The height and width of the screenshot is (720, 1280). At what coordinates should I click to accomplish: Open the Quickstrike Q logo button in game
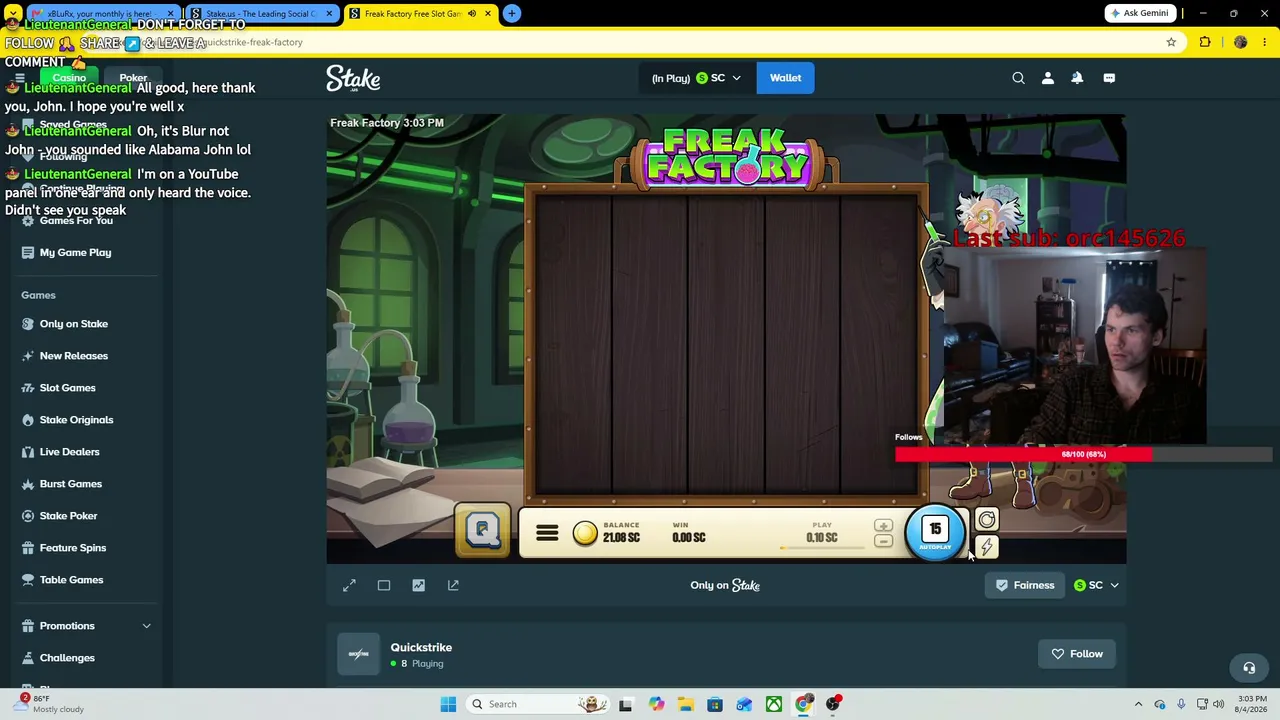coord(483,530)
